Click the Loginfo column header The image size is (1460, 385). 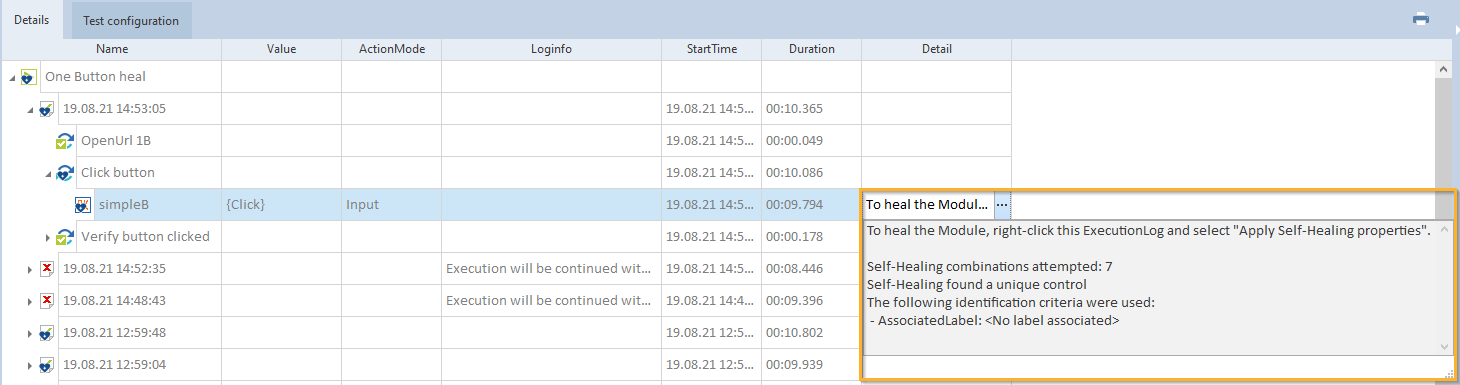pyautogui.click(x=551, y=49)
